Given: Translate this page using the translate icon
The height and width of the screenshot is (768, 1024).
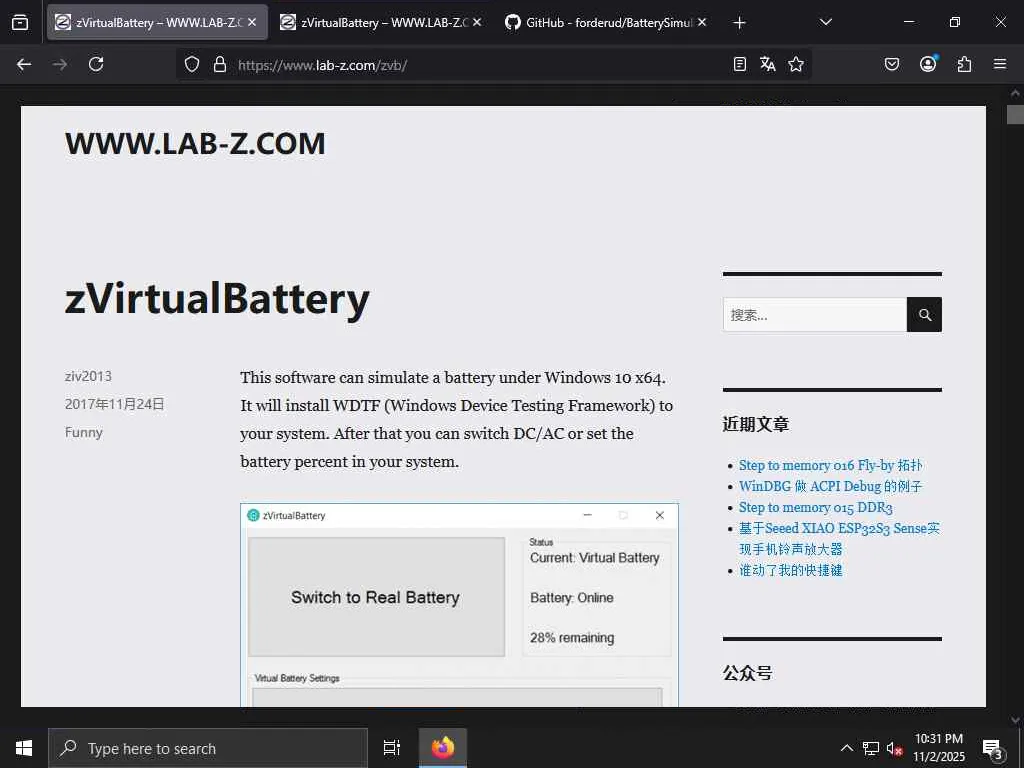Looking at the screenshot, I should (767, 64).
